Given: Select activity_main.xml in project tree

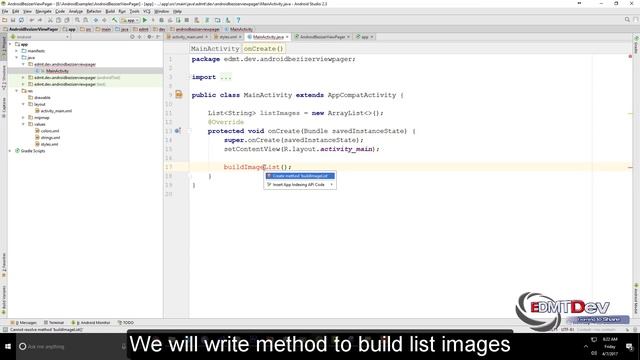Looking at the screenshot, I should click(x=56, y=111).
